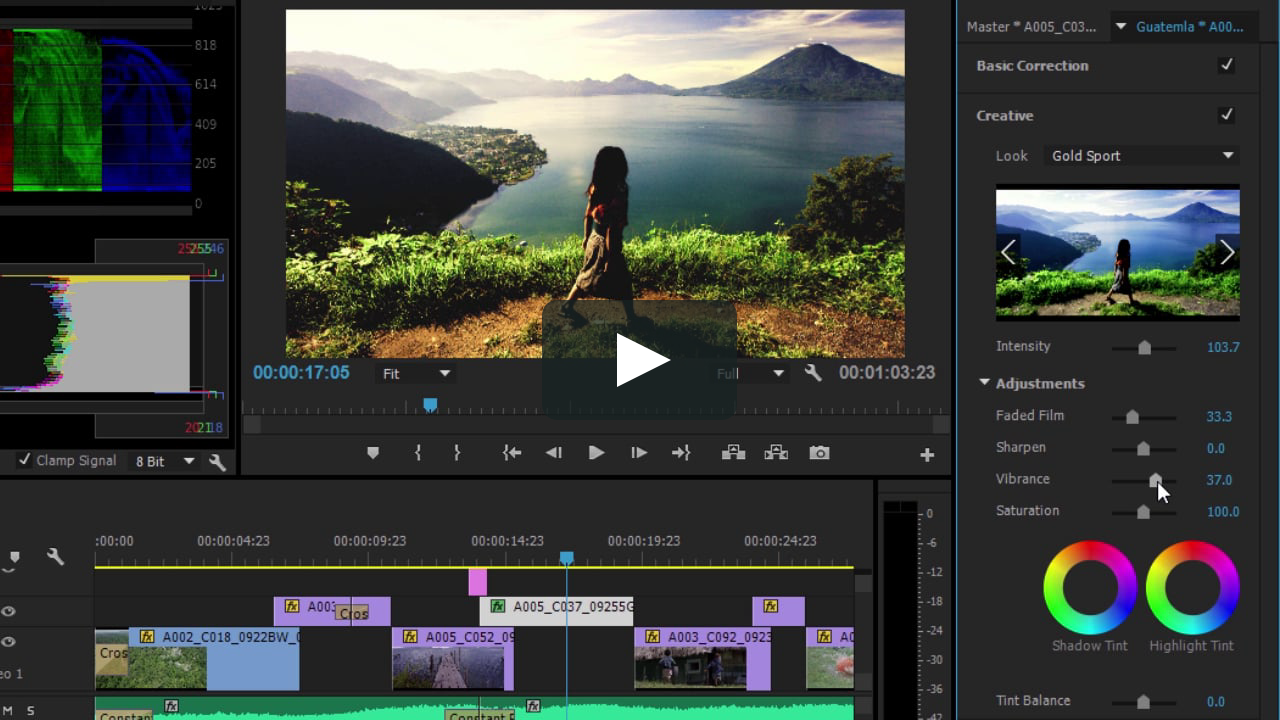Click the Faded Film slider handle

click(1132, 417)
